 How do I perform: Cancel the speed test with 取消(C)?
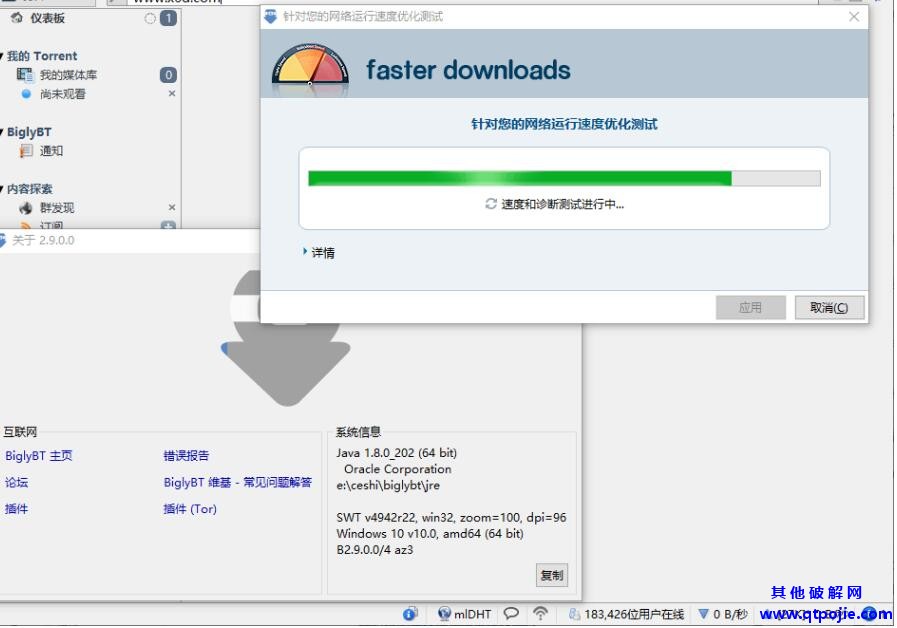tap(829, 308)
